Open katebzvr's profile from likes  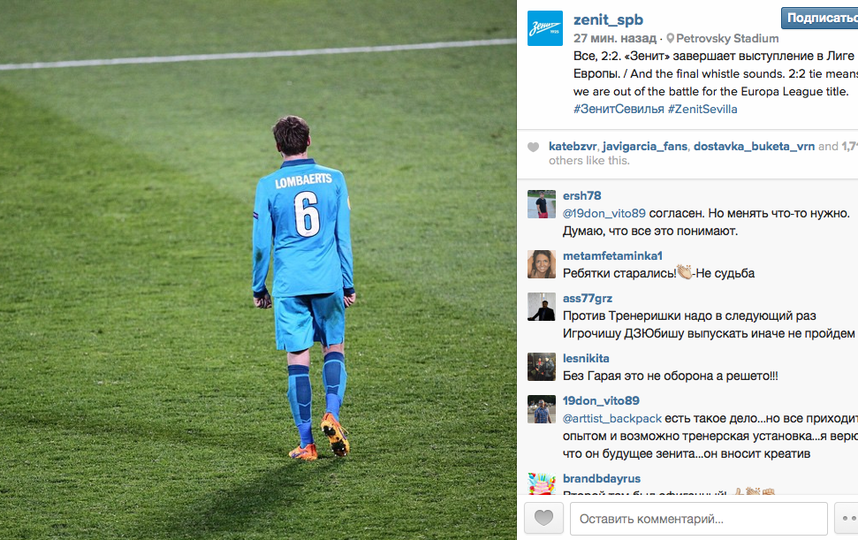[x=572, y=146]
